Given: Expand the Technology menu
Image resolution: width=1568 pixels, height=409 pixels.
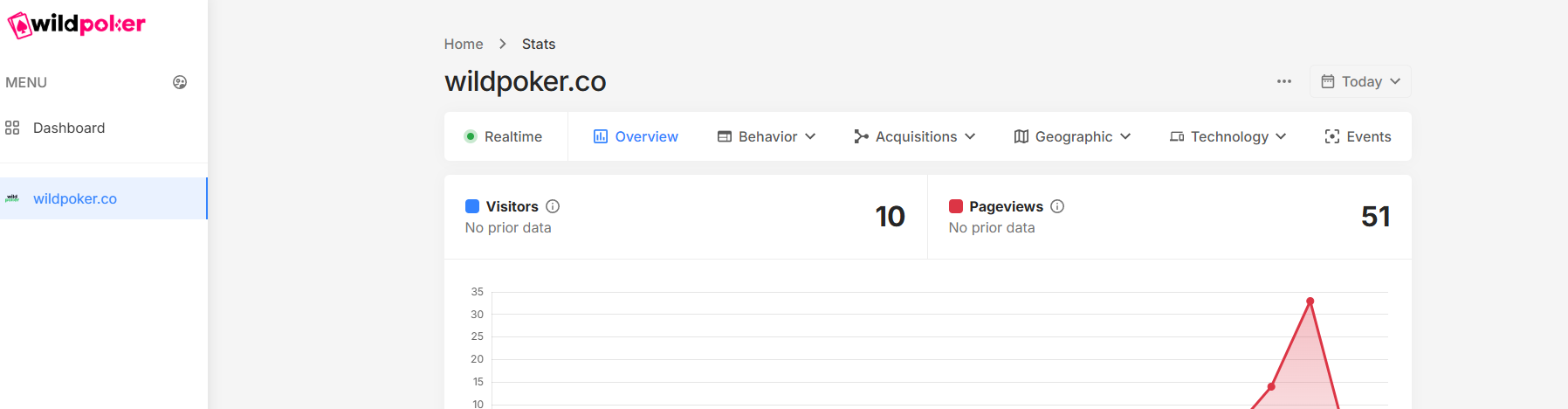Looking at the screenshot, I should (x=1228, y=136).
